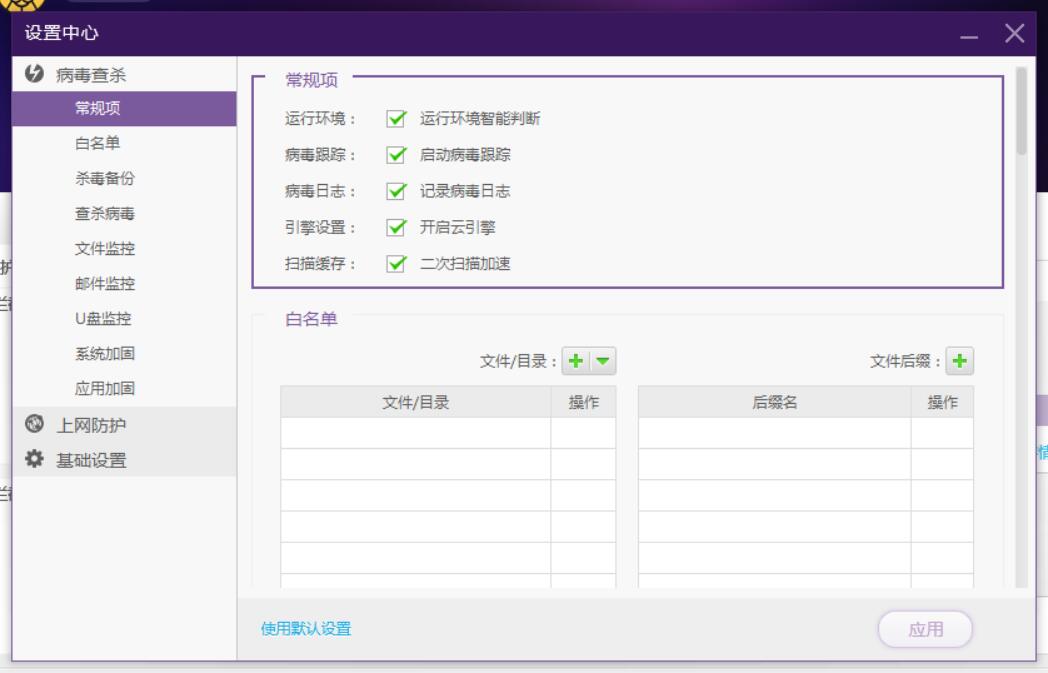The width and height of the screenshot is (1048, 673).
Task: Click the vertical scrollbar thumb
Action: point(1021,110)
